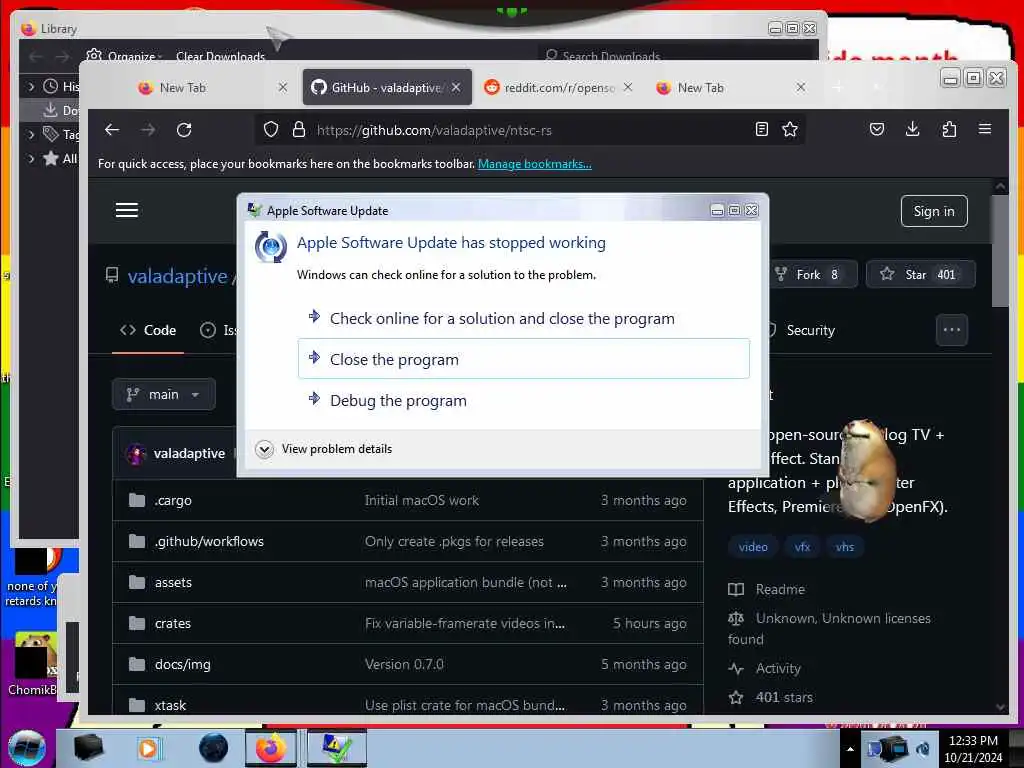Open Firefox downloads panel icon
This screenshot has width=1024, height=768.
pyautogui.click(x=913, y=129)
